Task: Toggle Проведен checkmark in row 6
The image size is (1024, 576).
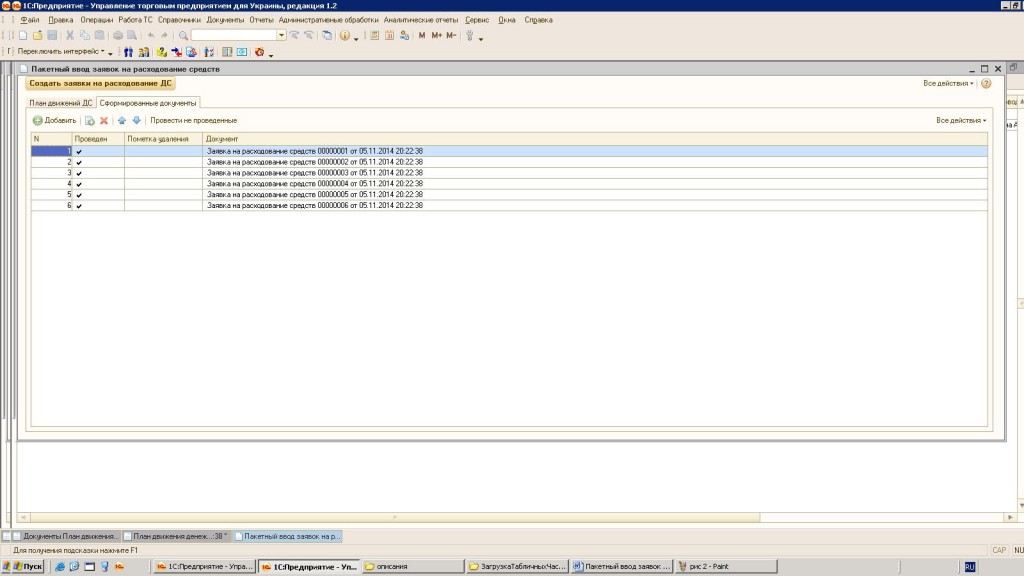Action: (79, 206)
